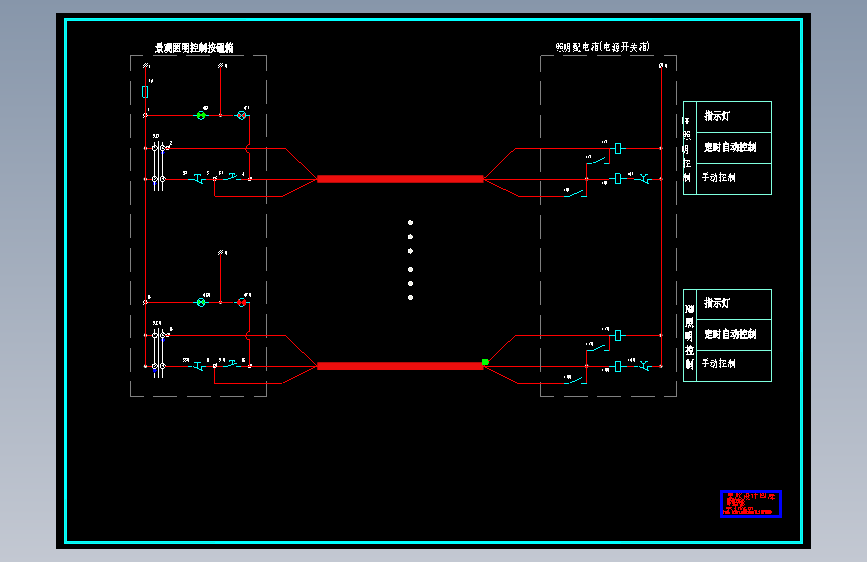Select 定时自动控制 cell in the upper legend table
The height and width of the screenshot is (562, 867).
(734, 148)
